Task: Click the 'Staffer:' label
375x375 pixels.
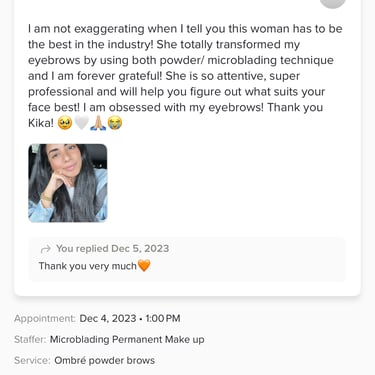Action: pos(30,340)
